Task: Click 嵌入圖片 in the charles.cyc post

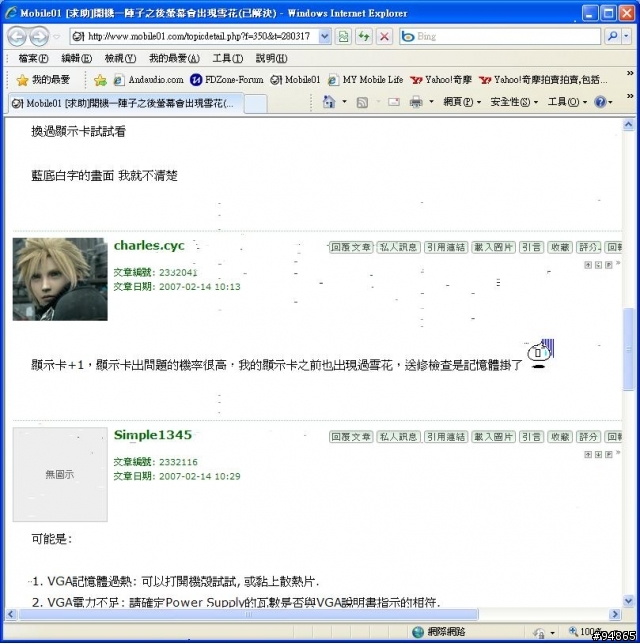Action: pos(493,247)
